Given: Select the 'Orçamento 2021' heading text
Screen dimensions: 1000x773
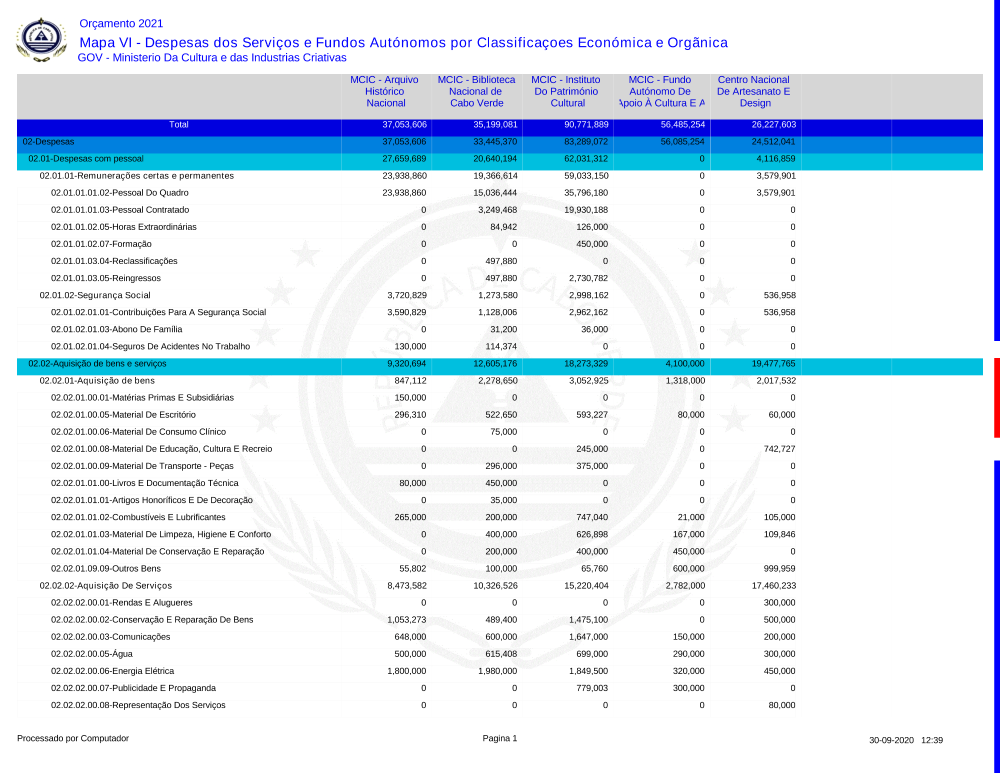Looking at the screenshot, I should coord(121,23).
